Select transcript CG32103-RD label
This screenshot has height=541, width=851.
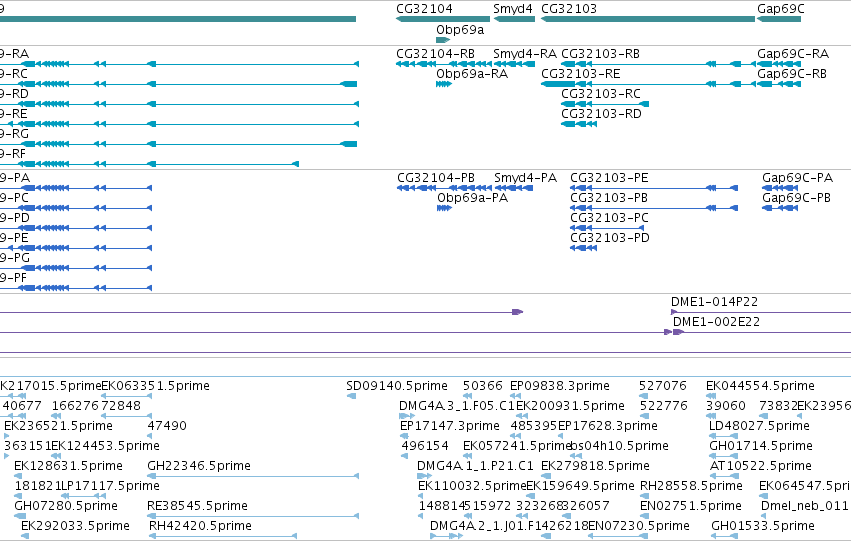pos(601,114)
